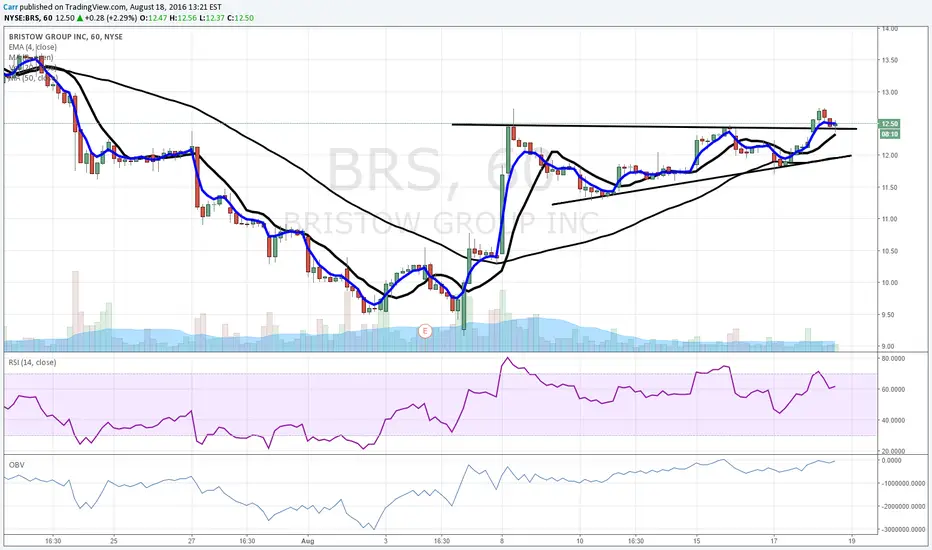Click the RSI 60.0000 axis label
This screenshot has height=550, width=932.
click(x=893, y=389)
